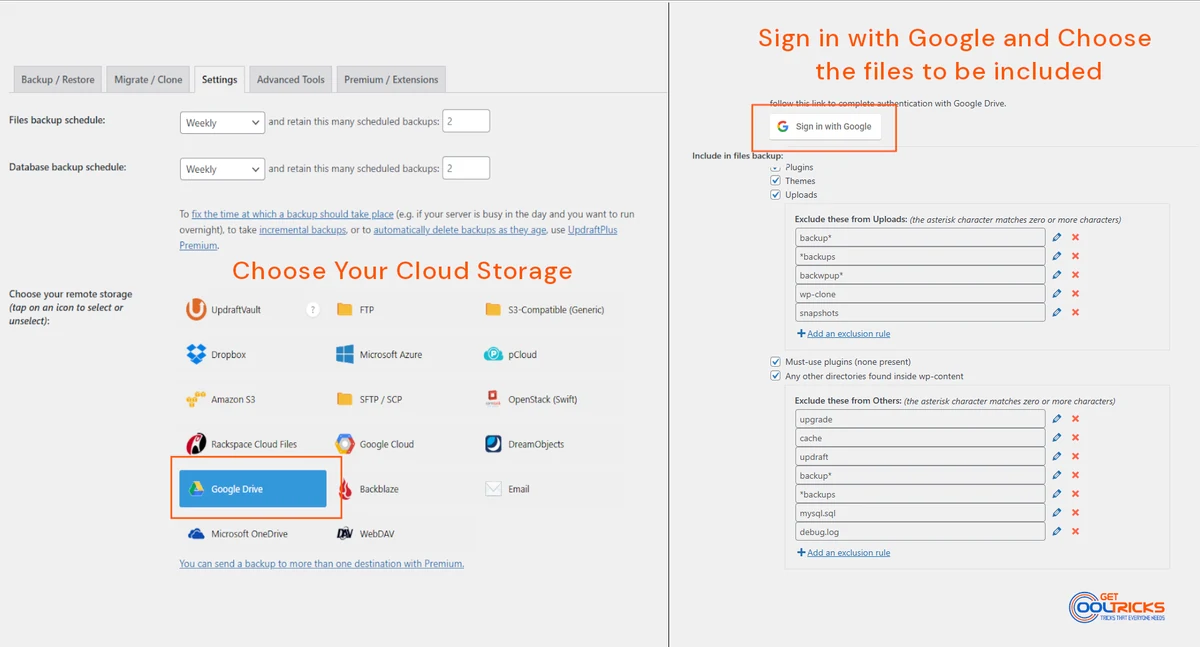Open the Migrate / Clone tab
This screenshot has height=647, width=1200.
pos(148,80)
